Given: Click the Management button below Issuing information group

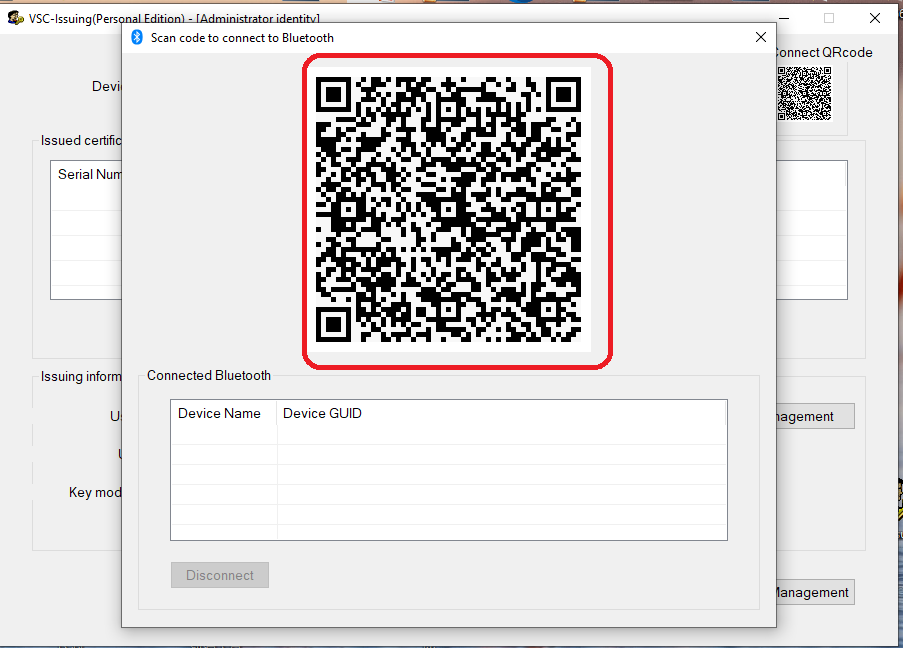Looking at the screenshot, I should click(x=814, y=592).
